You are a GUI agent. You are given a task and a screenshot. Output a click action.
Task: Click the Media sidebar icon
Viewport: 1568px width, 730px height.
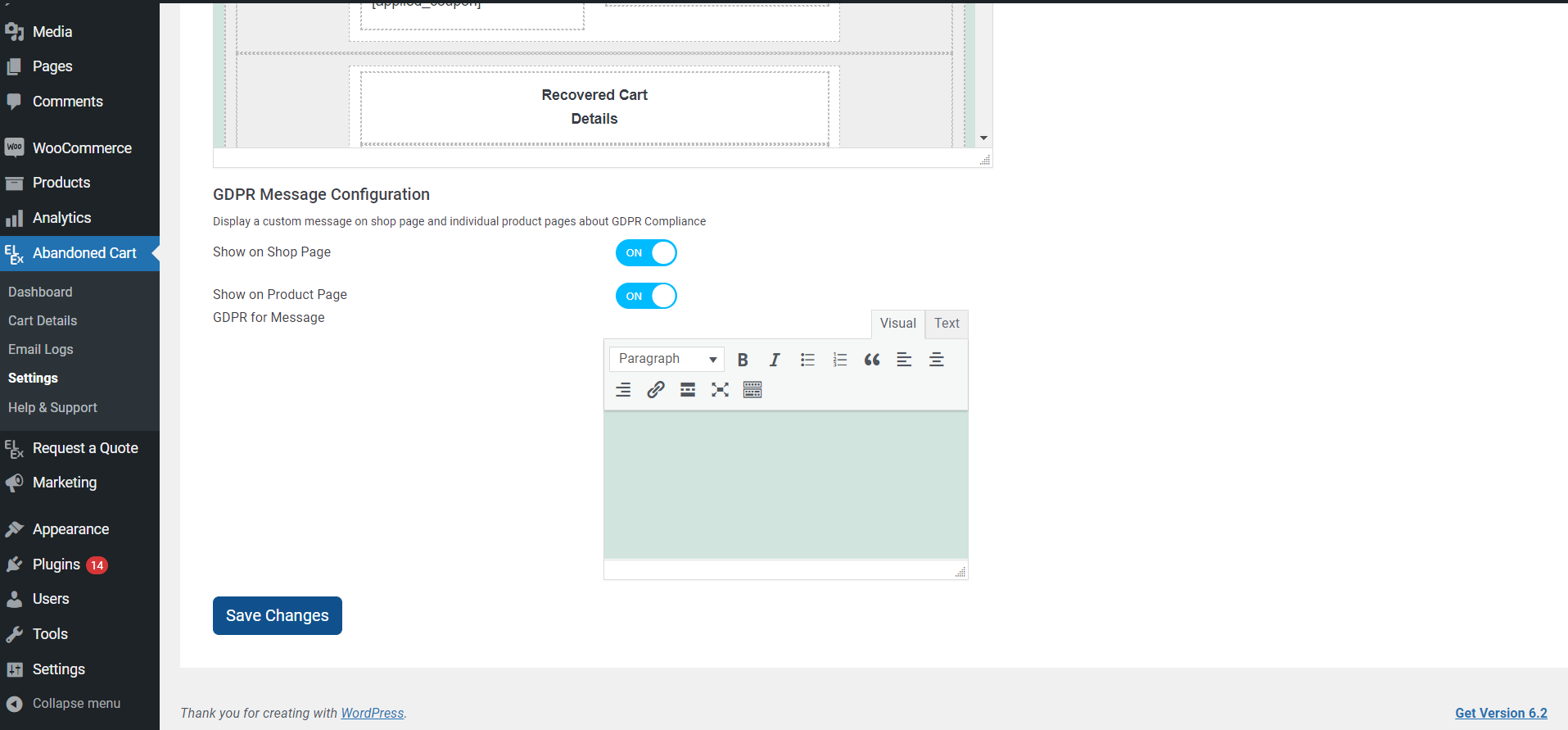point(15,32)
